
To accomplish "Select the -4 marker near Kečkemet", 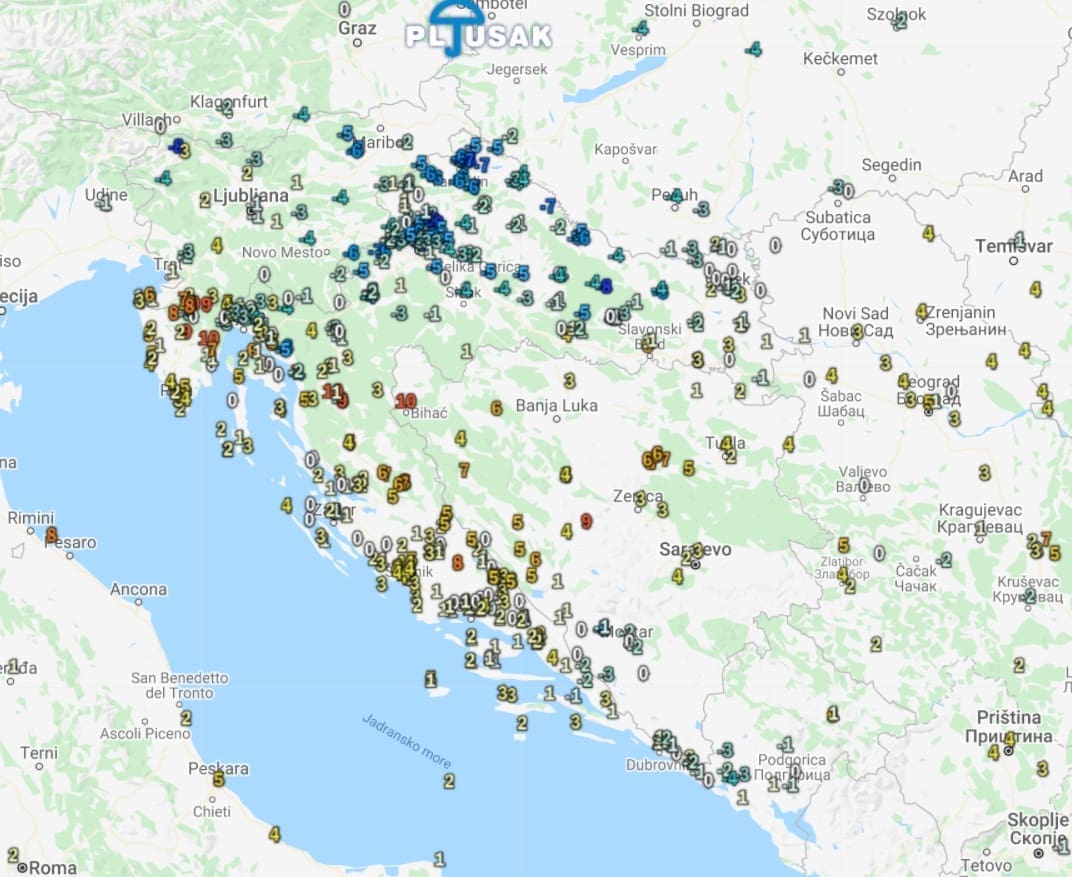I will [x=754, y=49].
